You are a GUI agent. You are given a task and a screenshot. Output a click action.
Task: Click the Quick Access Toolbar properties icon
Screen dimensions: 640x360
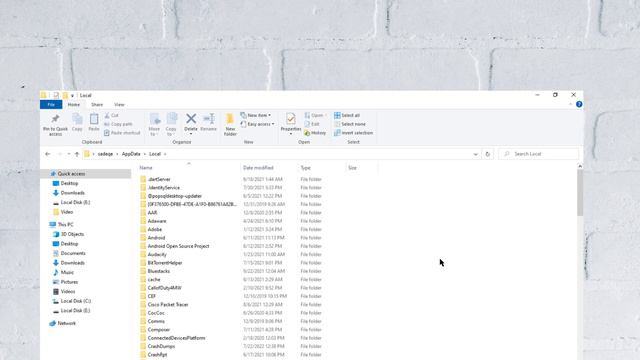click(56, 95)
